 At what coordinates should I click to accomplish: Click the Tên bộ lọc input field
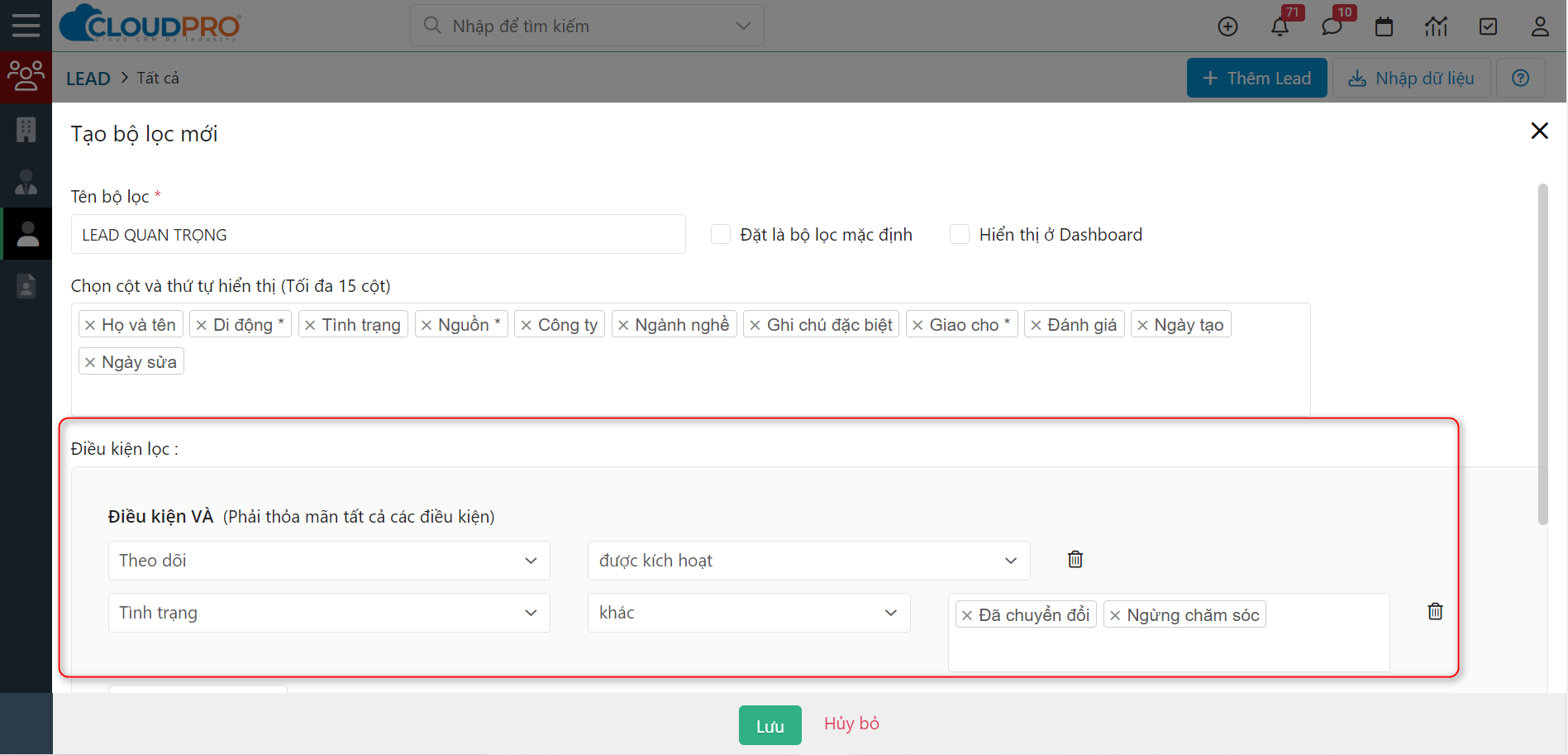[378, 234]
